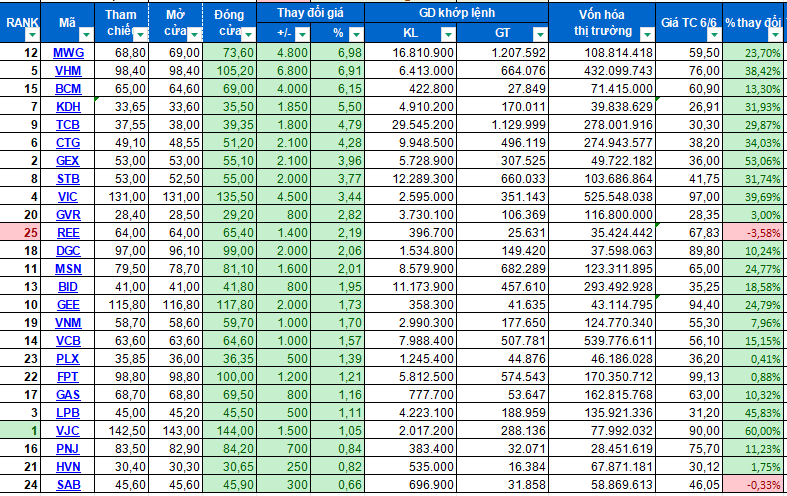Select the 53,06% cell in GEX row
Image resolution: width=787 pixels, height=496 pixels.
[x=755, y=161]
